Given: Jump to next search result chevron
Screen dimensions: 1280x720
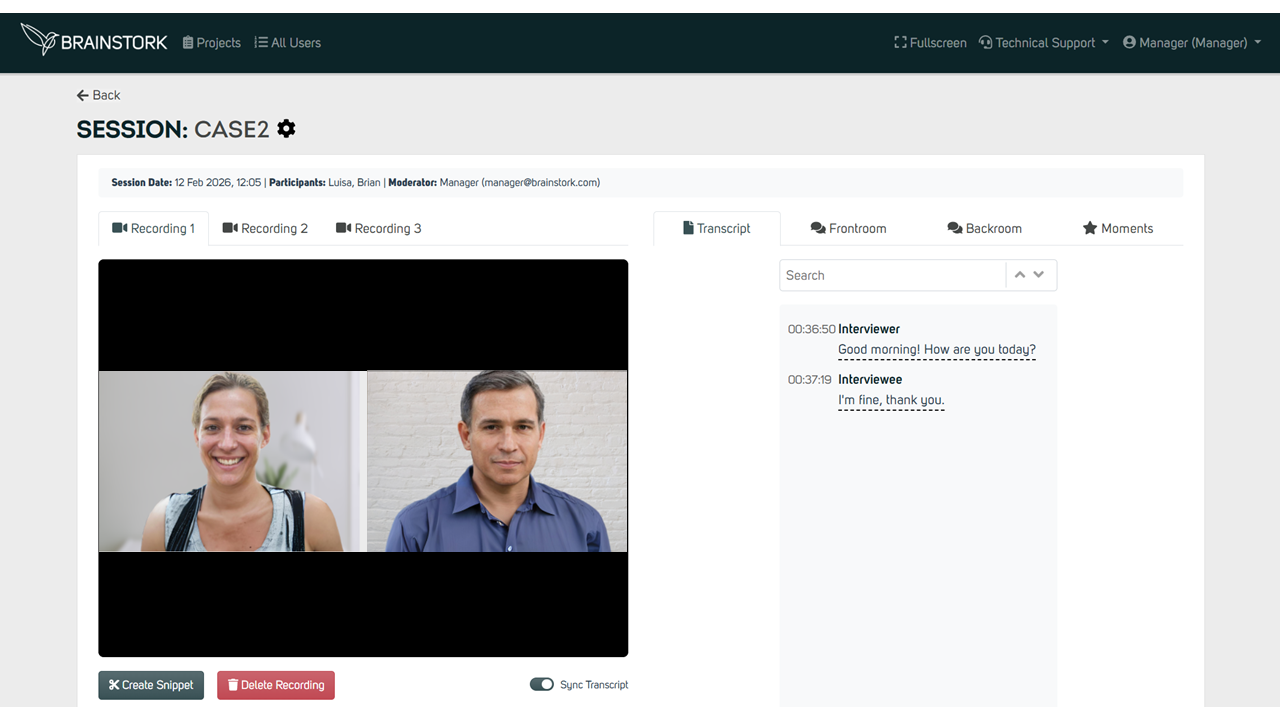Looking at the screenshot, I should tap(1039, 275).
